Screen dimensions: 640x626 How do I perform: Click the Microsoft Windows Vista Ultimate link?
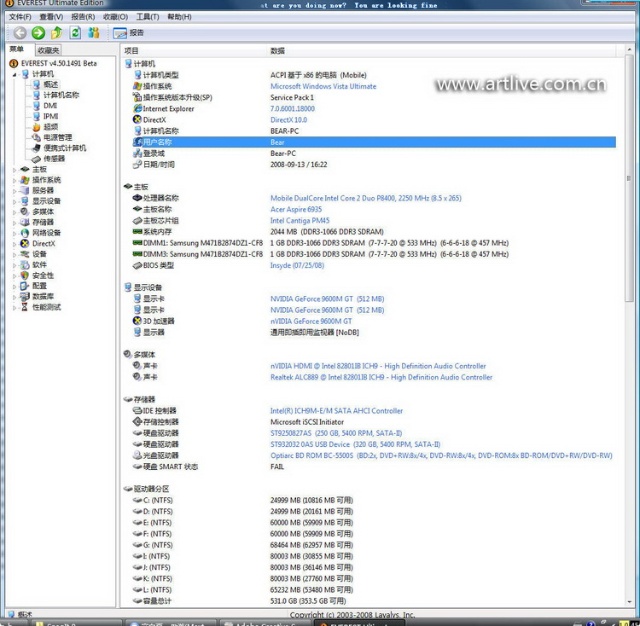(x=323, y=86)
